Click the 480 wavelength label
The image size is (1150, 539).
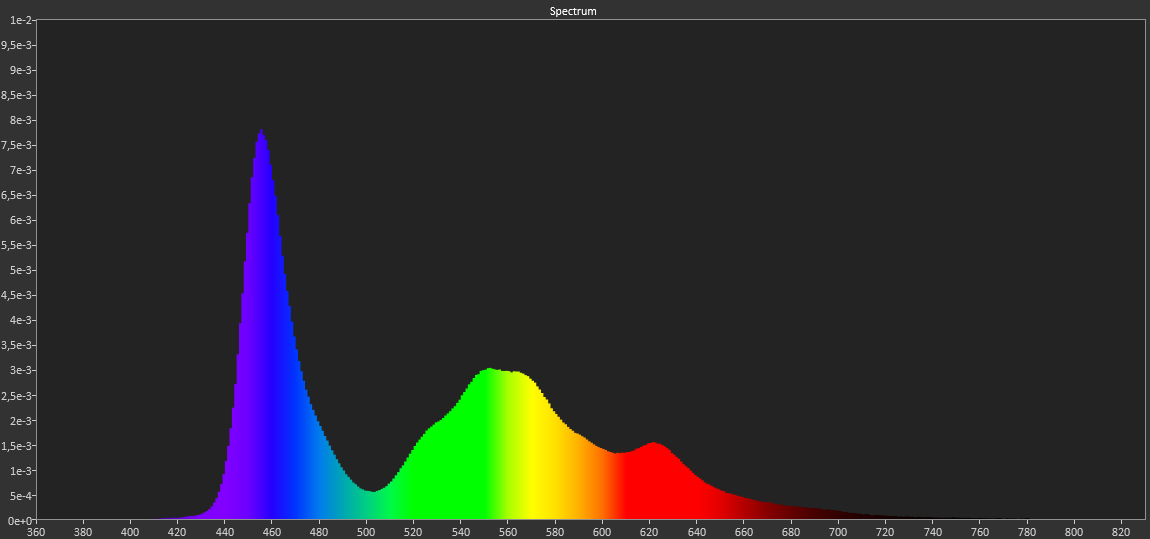point(319,531)
